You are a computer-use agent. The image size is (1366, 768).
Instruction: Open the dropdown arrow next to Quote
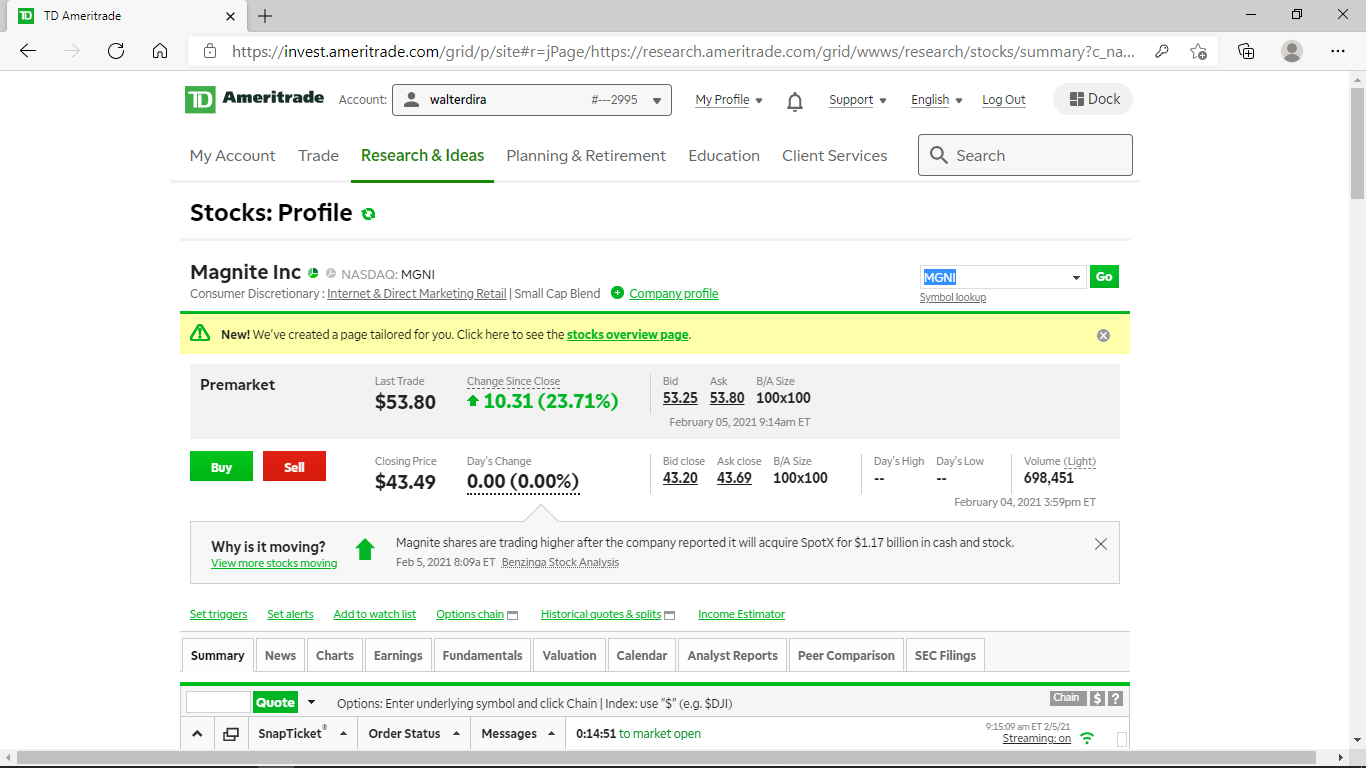point(311,702)
